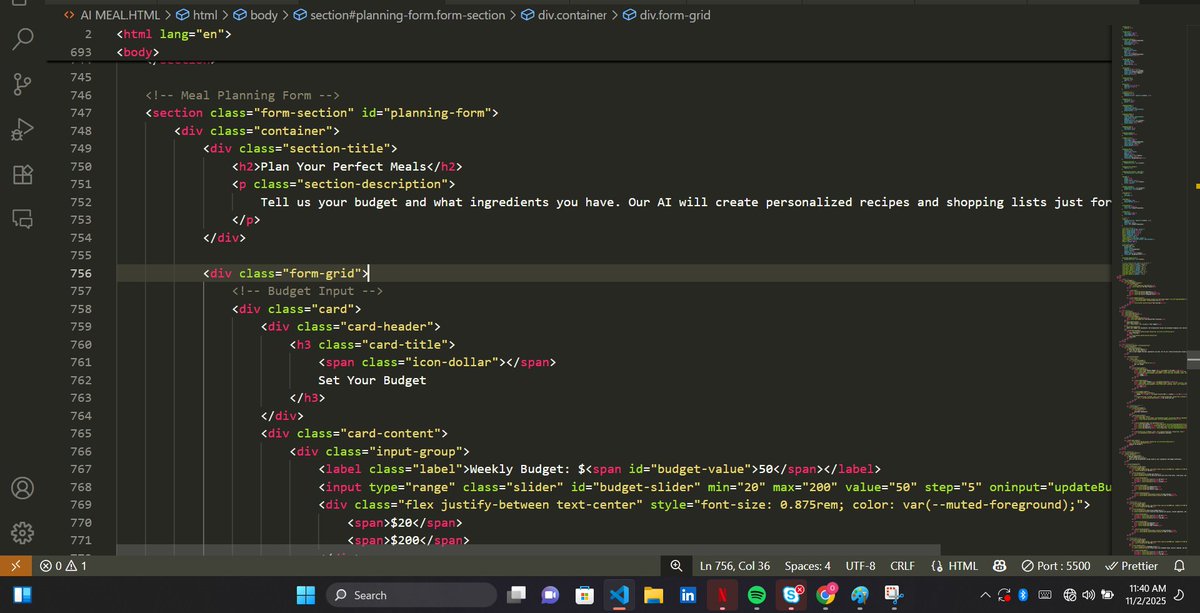Image resolution: width=1200 pixels, height=613 pixels.
Task: Open Copilot status icon in status bar
Action: click(x=1000, y=566)
